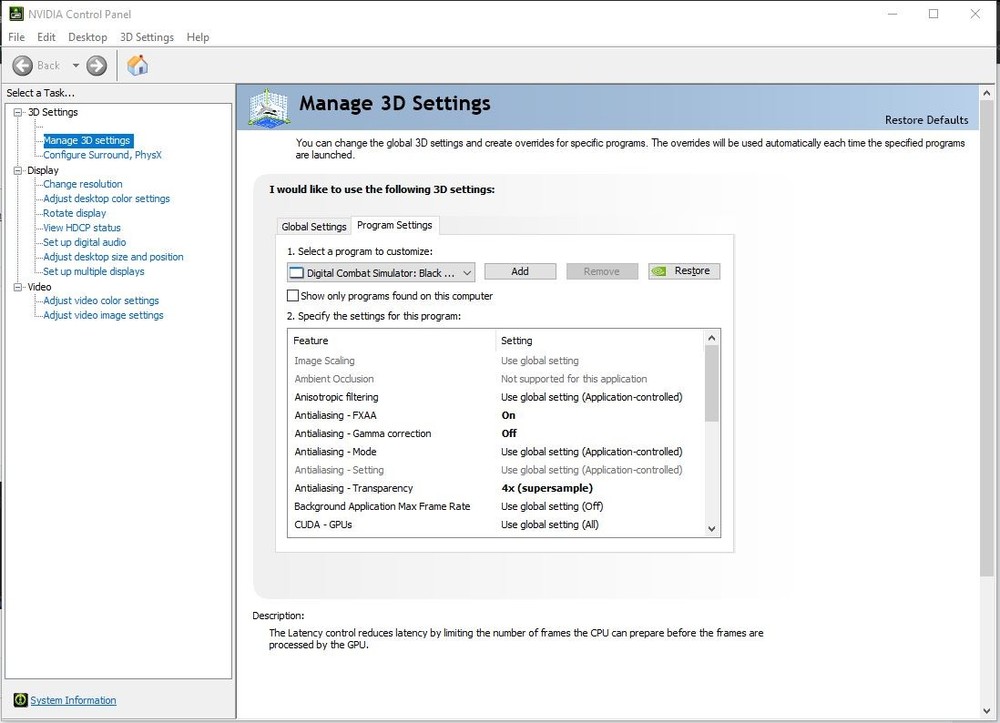This screenshot has width=1000, height=723.
Task: Click the NVIDIA logo on Restore button
Action: (659, 271)
